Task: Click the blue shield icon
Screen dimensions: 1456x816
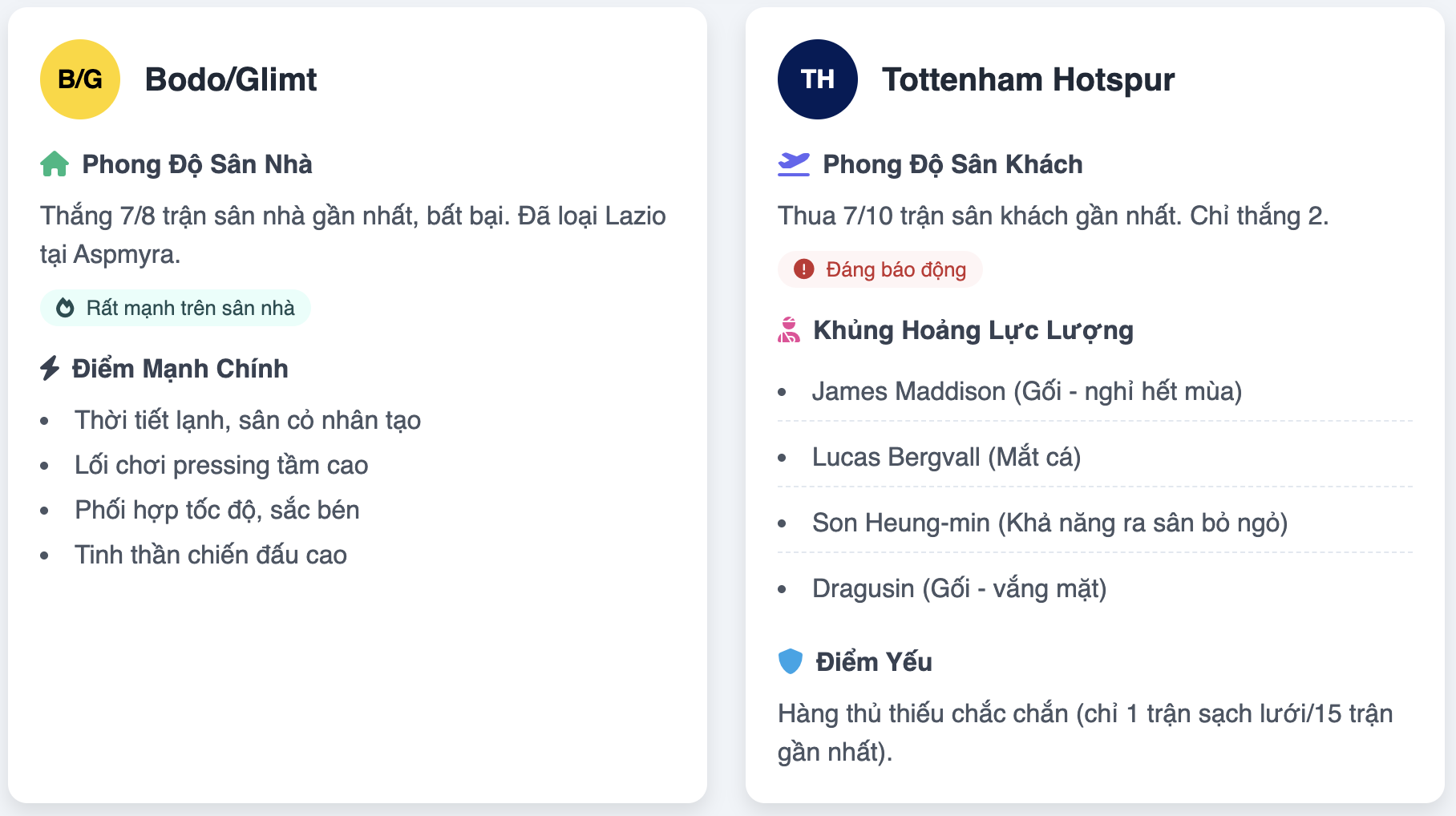Action: (791, 661)
